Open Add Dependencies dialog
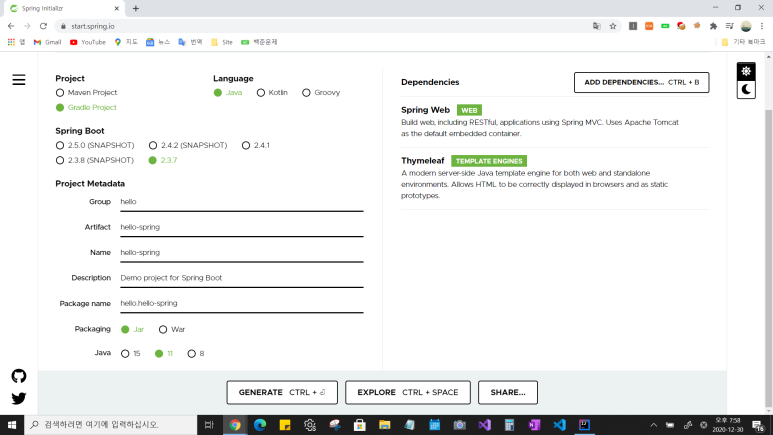The width and height of the screenshot is (773, 435). click(641, 82)
